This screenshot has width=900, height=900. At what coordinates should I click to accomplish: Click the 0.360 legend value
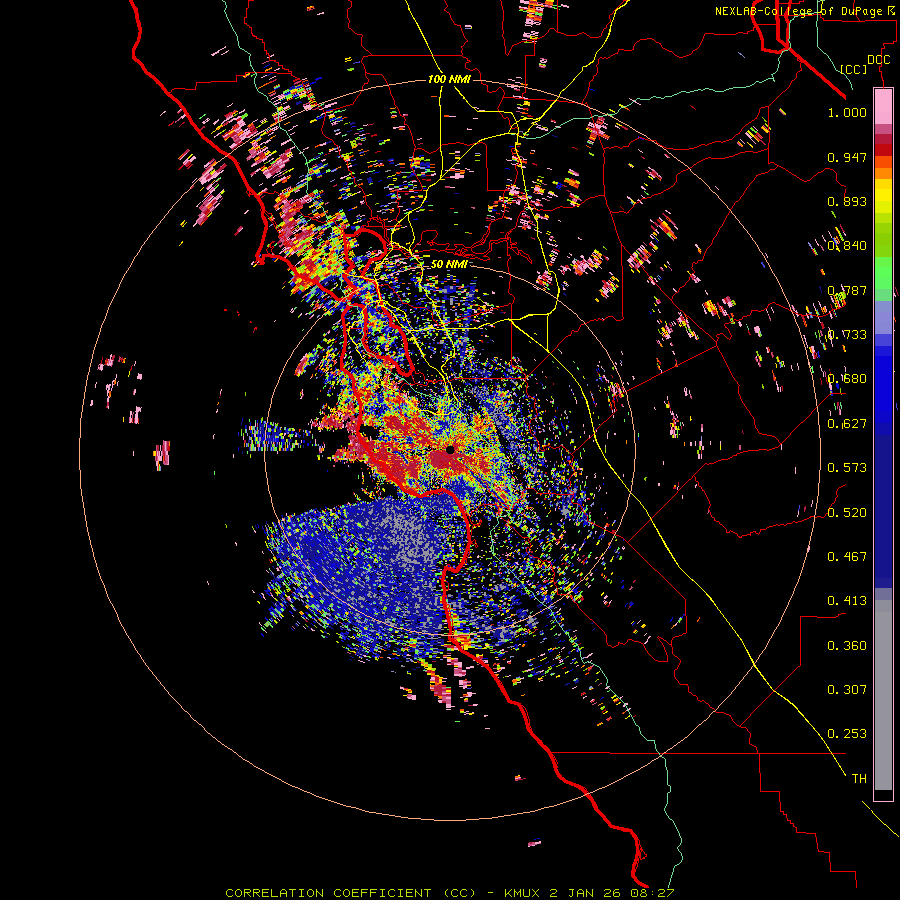[x=847, y=646]
